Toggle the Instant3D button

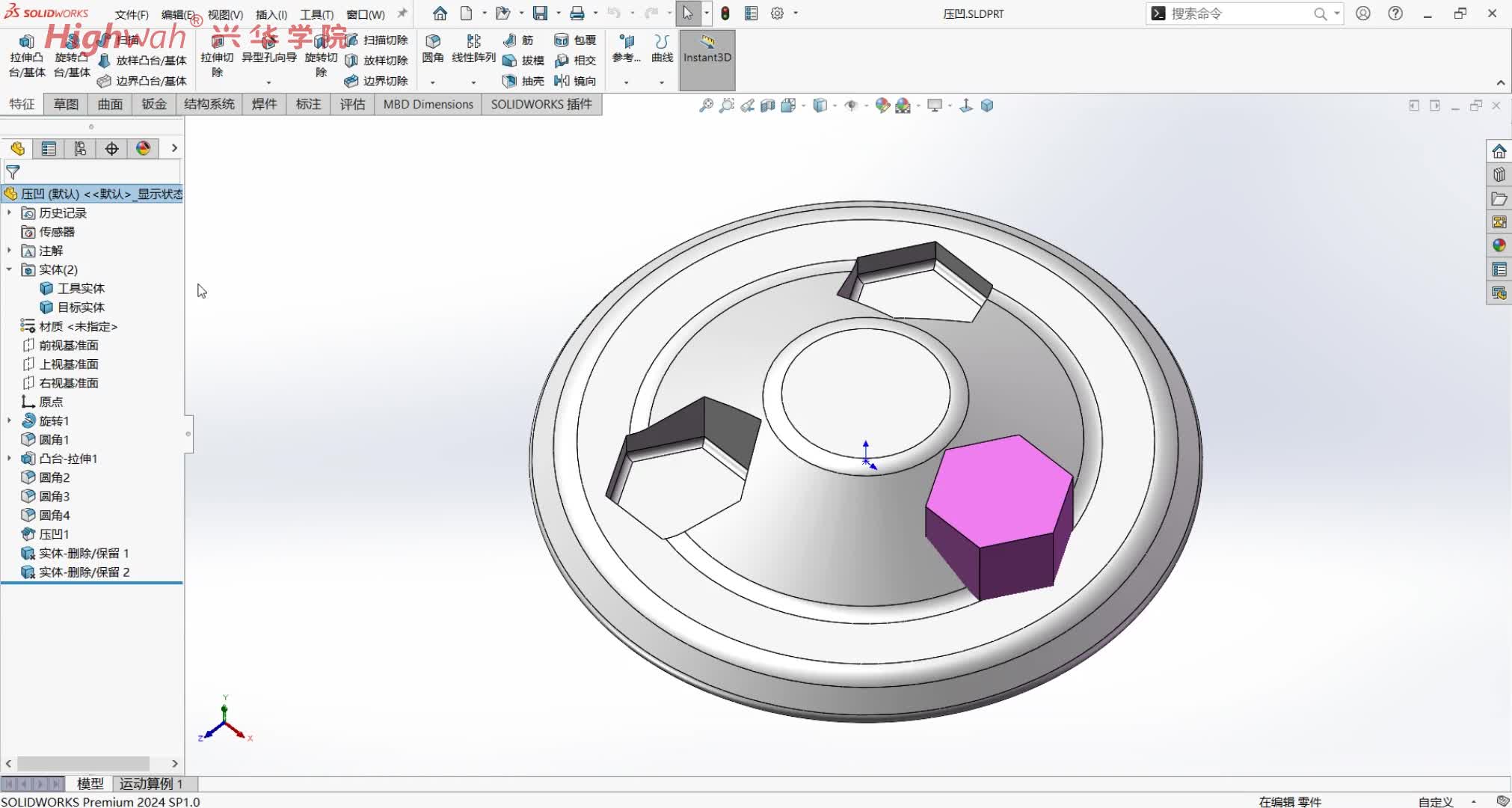(x=707, y=49)
